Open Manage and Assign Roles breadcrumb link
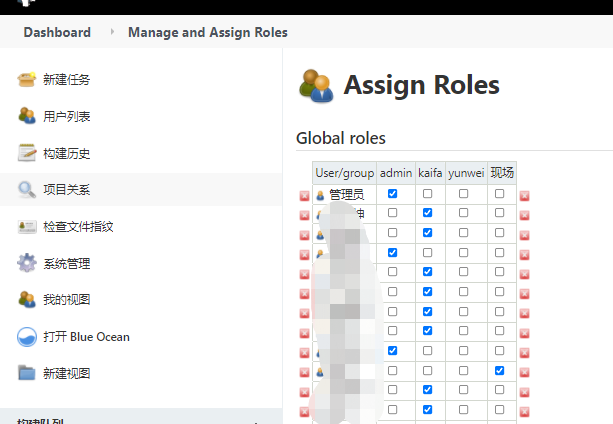The height and width of the screenshot is (424, 613). click(x=208, y=32)
